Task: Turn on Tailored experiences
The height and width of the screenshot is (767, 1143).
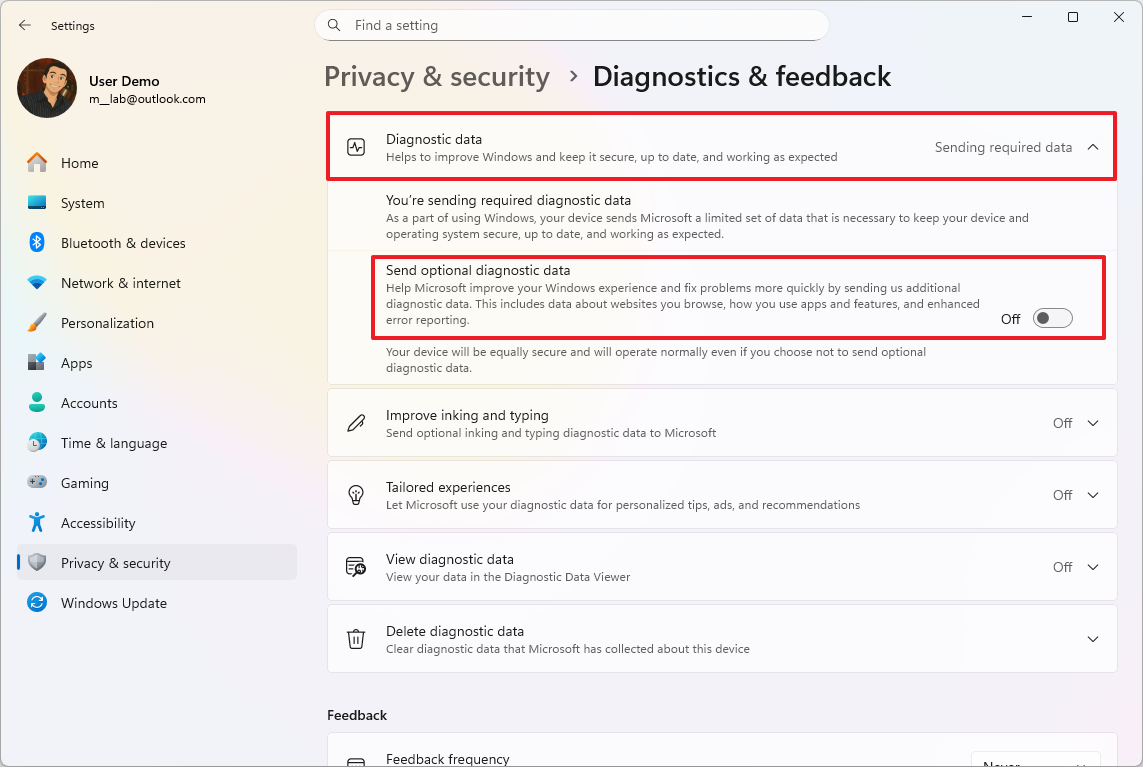Action: pyautogui.click(x=1074, y=494)
